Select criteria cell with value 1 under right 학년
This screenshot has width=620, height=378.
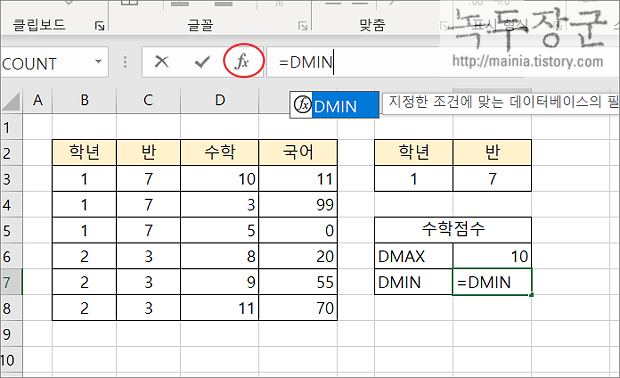click(414, 179)
